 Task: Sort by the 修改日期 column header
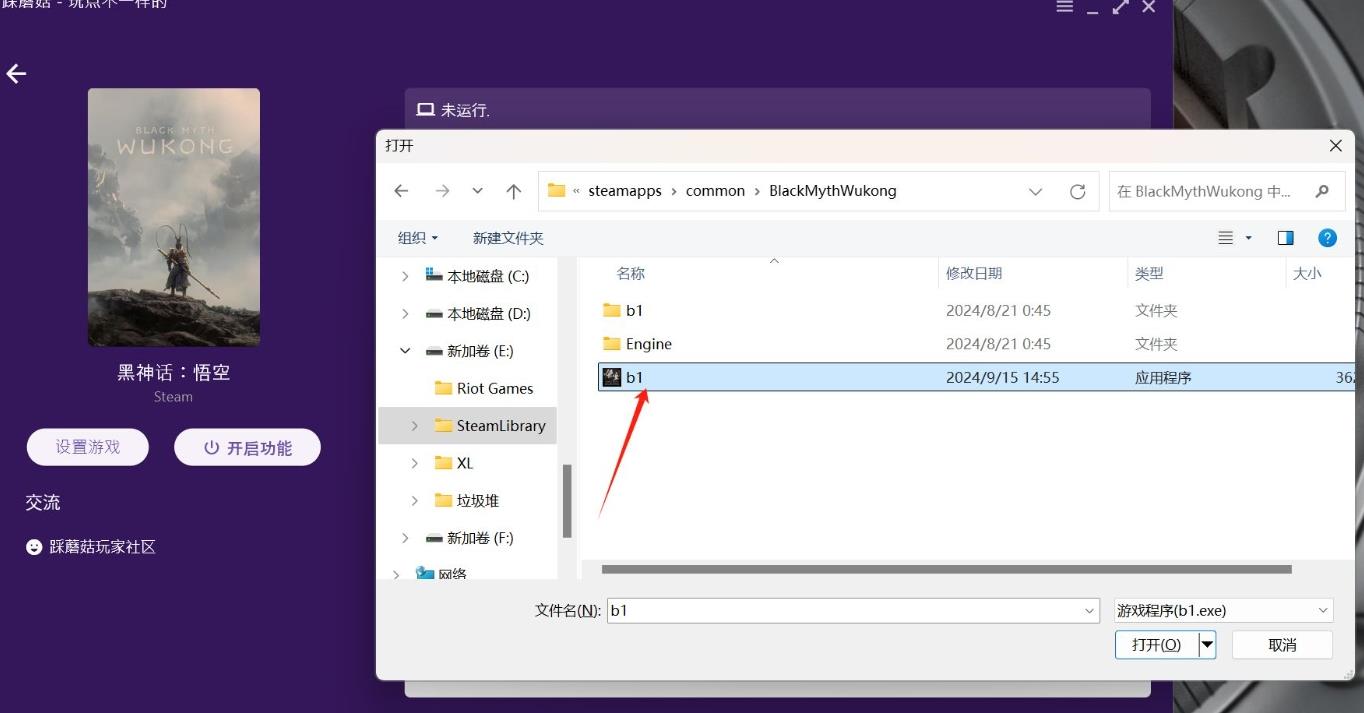974,273
